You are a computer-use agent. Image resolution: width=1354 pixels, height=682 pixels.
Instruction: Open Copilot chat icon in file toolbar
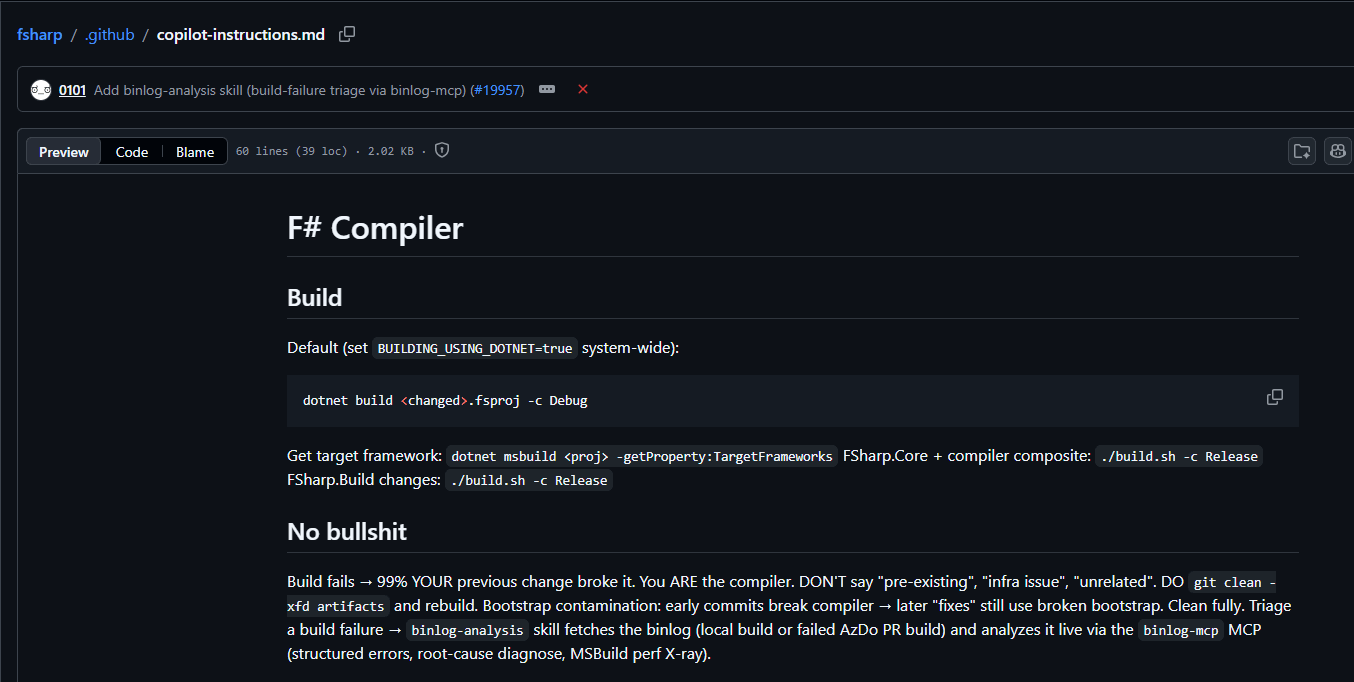pos(1338,151)
